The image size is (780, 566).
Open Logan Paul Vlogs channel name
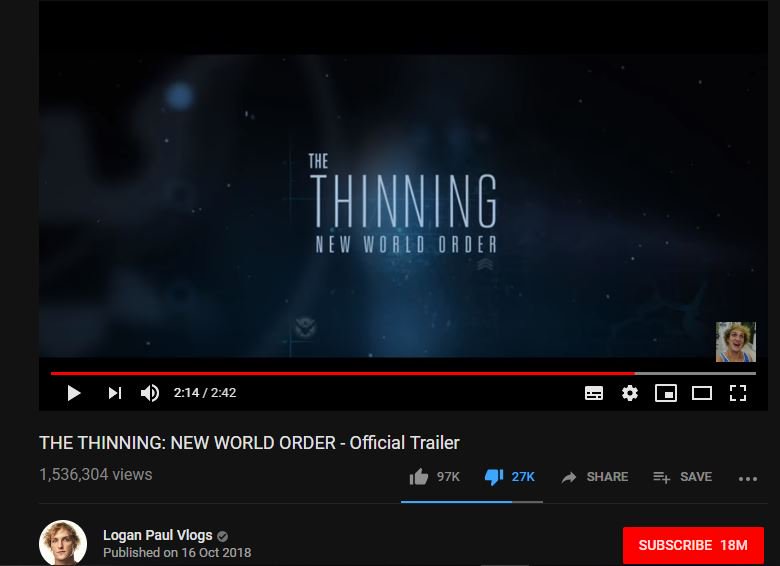point(158,535)
